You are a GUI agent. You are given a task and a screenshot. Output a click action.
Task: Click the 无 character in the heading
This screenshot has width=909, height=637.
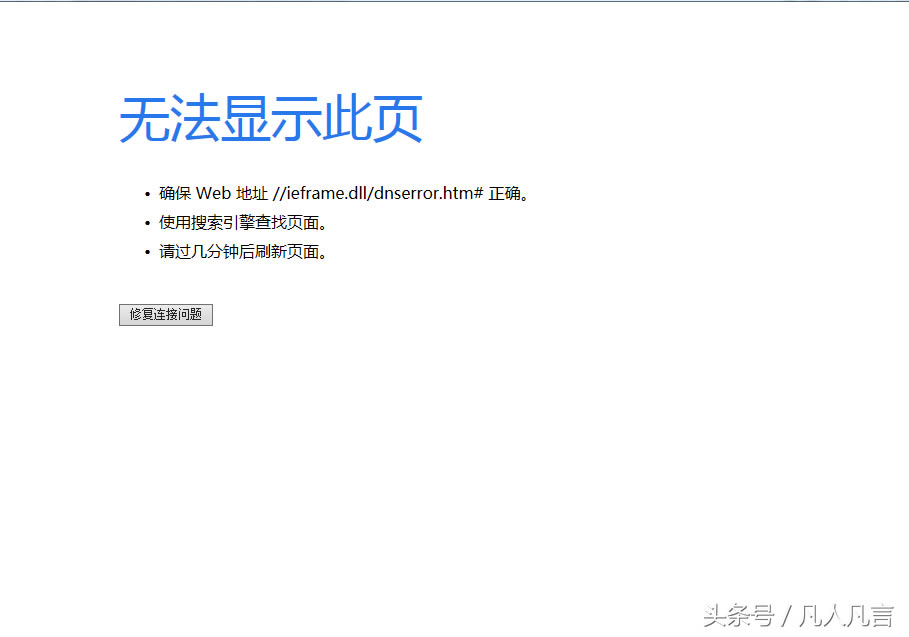click(x=145, y=120)
